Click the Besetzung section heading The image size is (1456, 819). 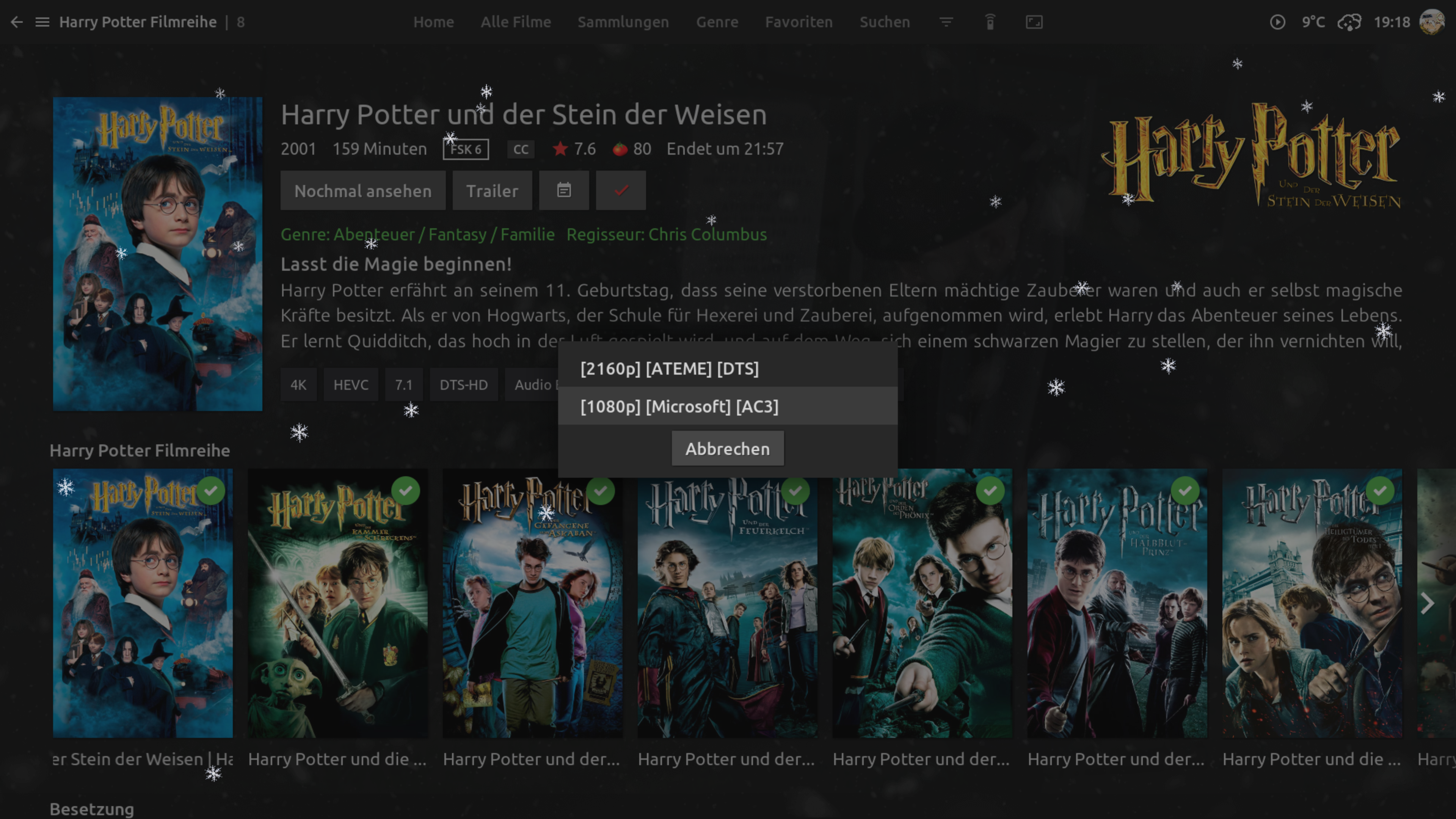[91, 809]
